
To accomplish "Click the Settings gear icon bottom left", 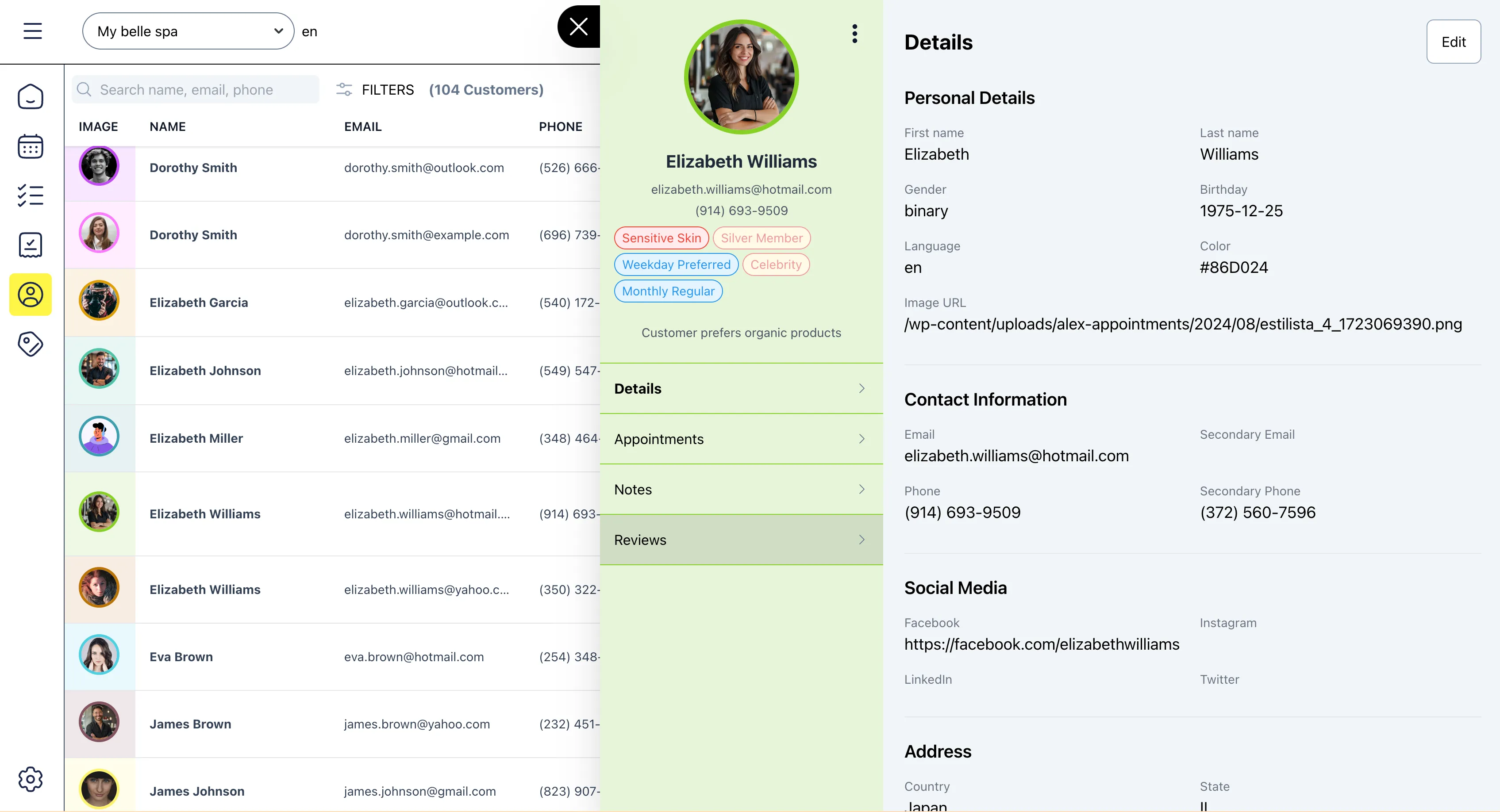I will coord(31,779).
